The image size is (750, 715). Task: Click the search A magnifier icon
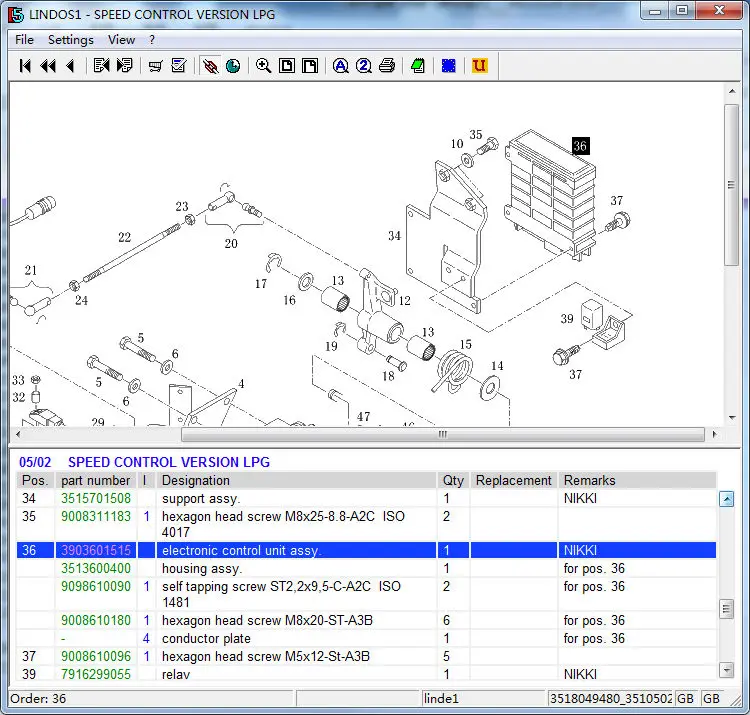[341, 66]
